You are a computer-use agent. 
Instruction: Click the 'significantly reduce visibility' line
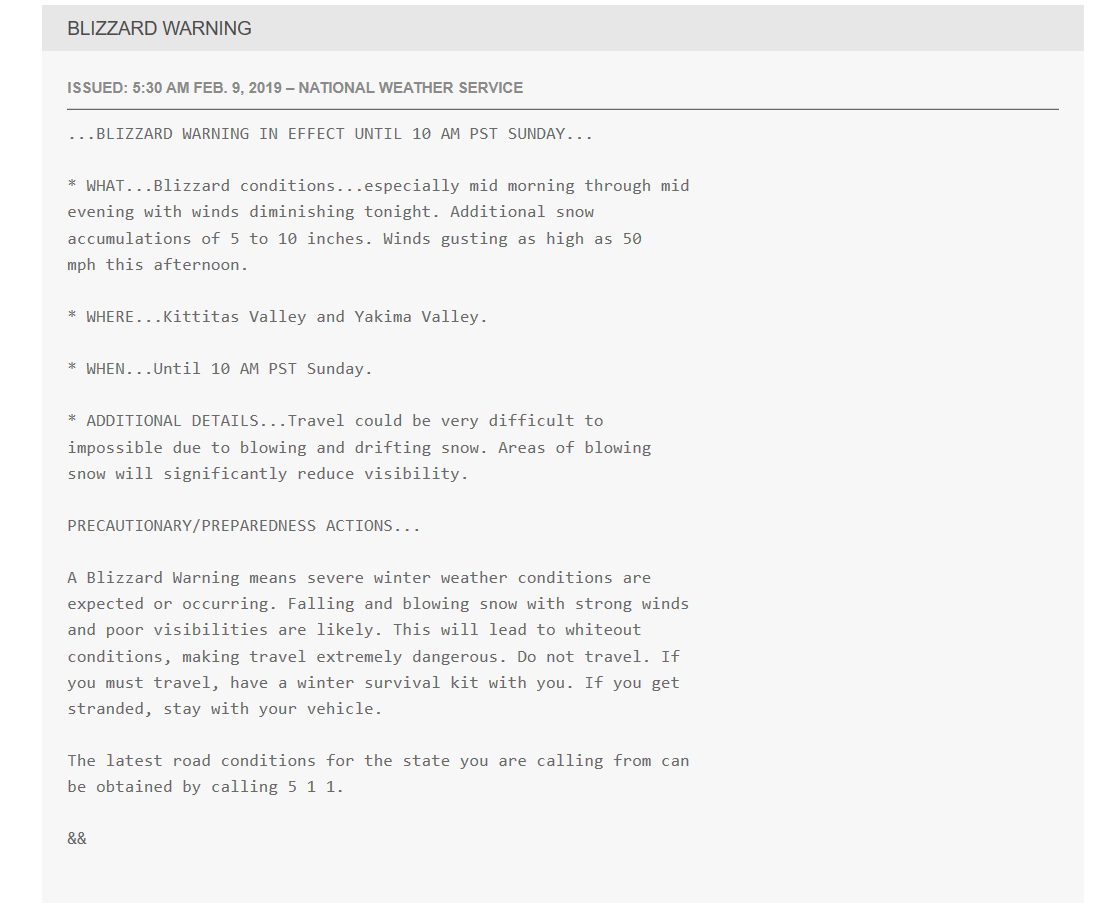[268, 474]
